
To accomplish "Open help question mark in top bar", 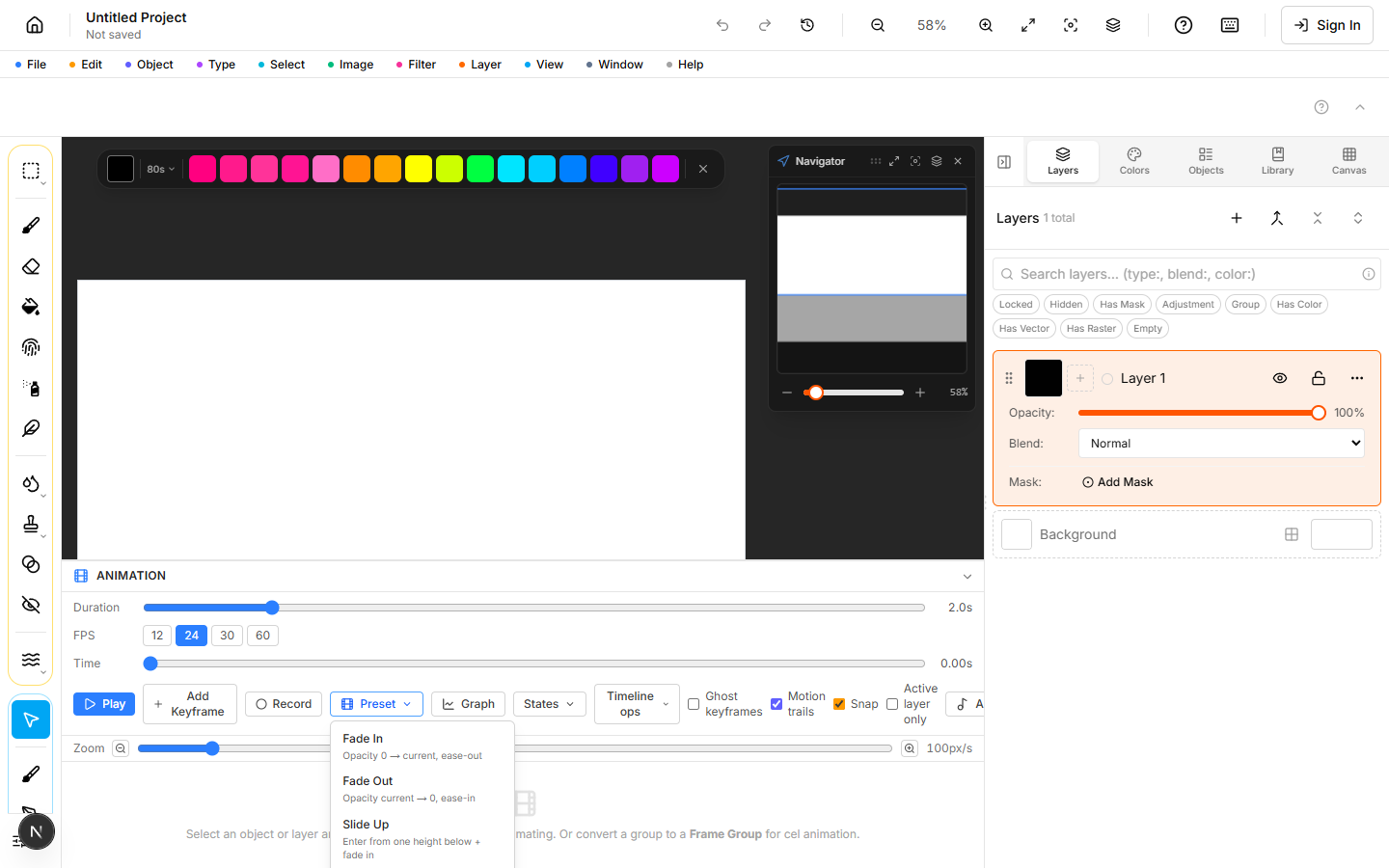I will 1184,25.
